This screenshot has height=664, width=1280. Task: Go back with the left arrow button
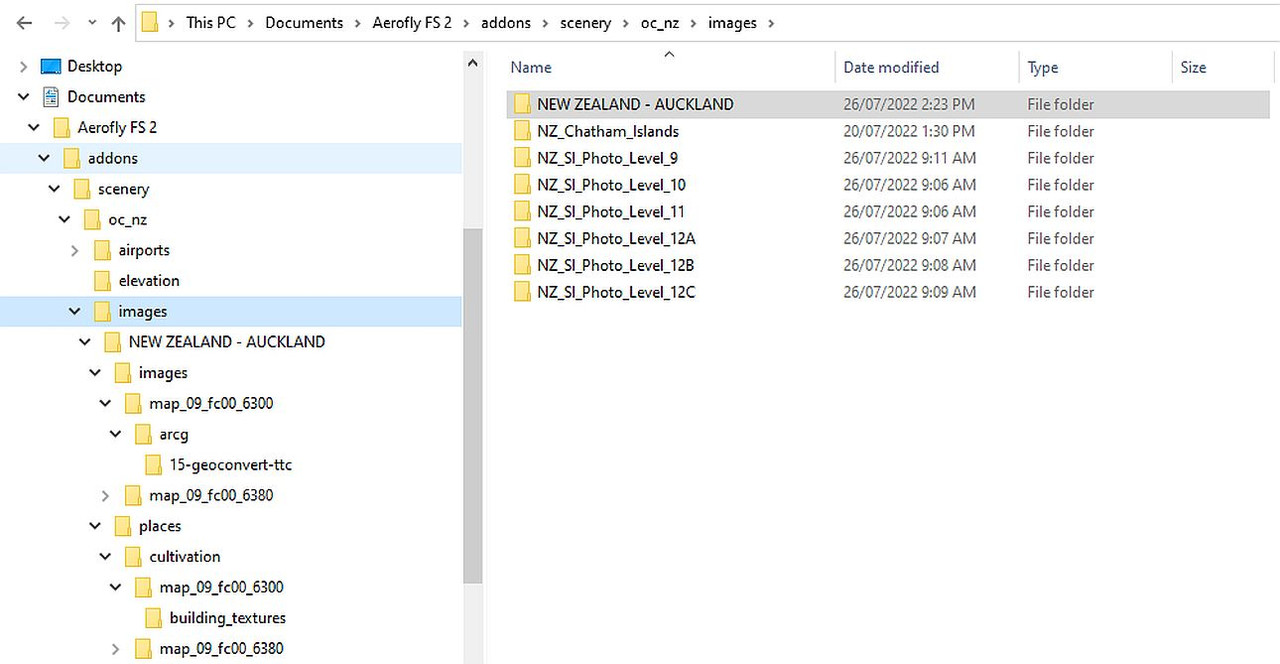click(24, 23)
